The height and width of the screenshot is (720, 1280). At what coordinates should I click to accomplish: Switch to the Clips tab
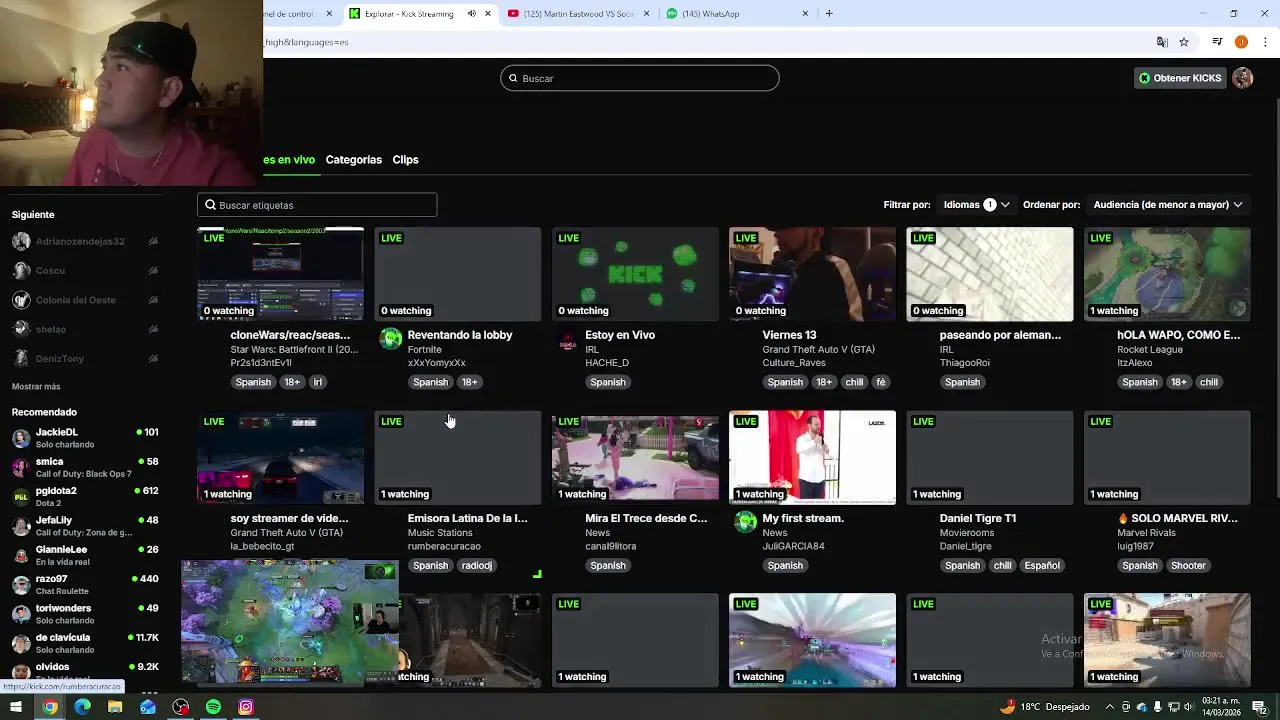[405, 160]
